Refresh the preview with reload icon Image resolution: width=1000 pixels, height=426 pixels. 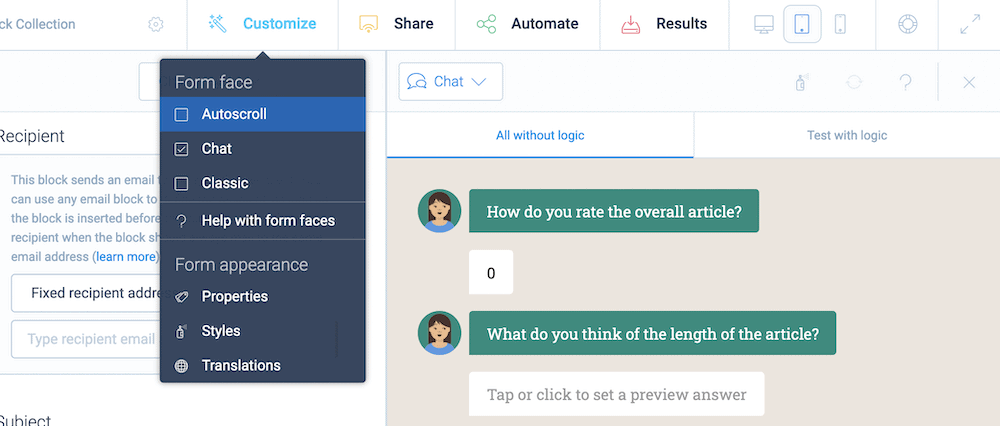tap(854, 82)
